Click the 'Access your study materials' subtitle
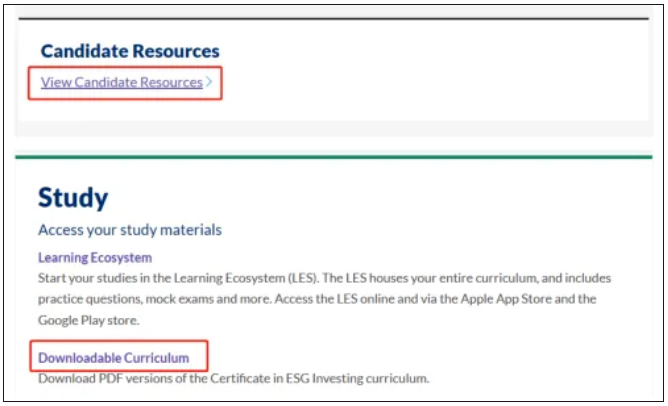This screenshot has width=668, height=406. [x=130, y=230]
